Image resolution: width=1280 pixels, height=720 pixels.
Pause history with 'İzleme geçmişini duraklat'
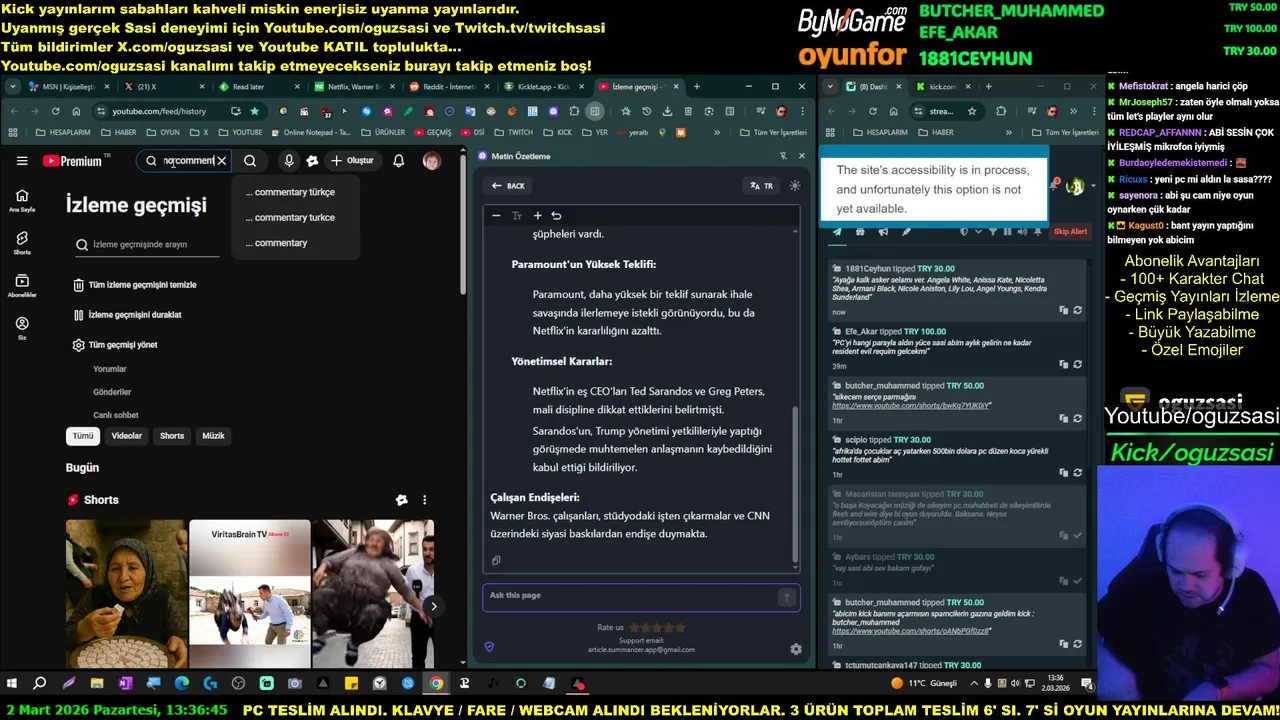coord(127,315)
